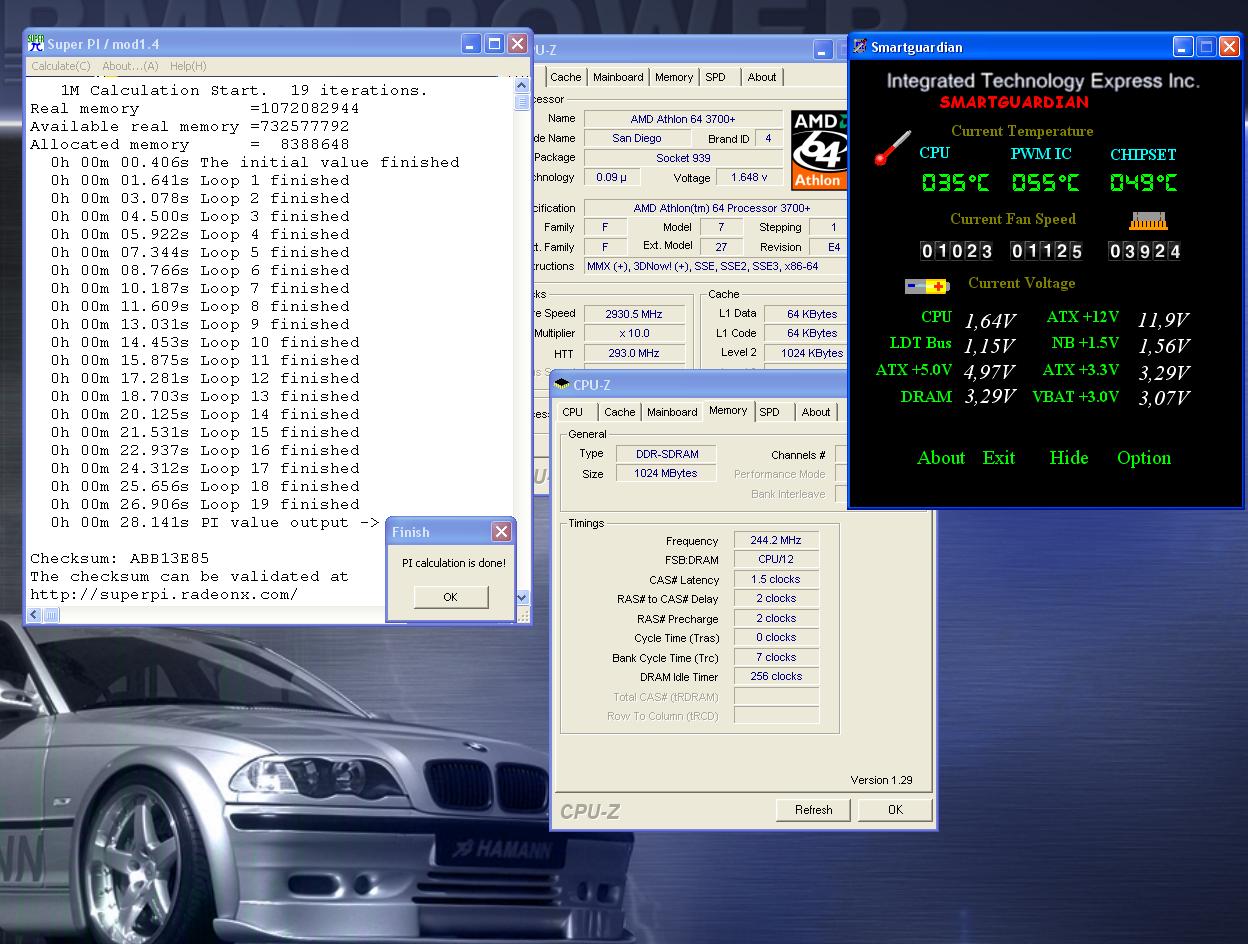Click Super PI horizontal scroll left arrow
This screenshot has width=1248, height=944.
pos(34,615)
